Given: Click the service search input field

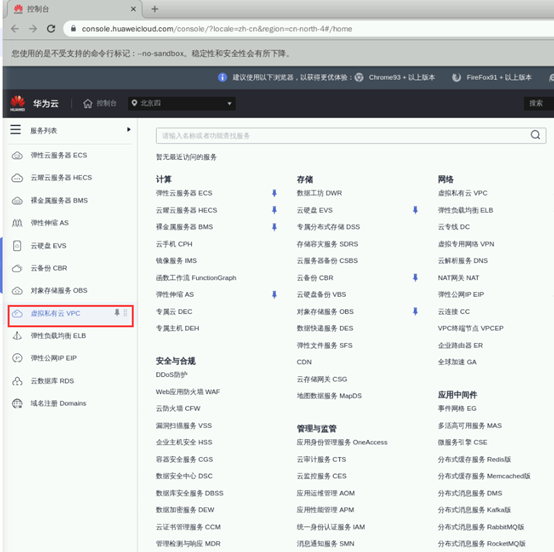Looking at the screenshot, I should click(351, 136).
